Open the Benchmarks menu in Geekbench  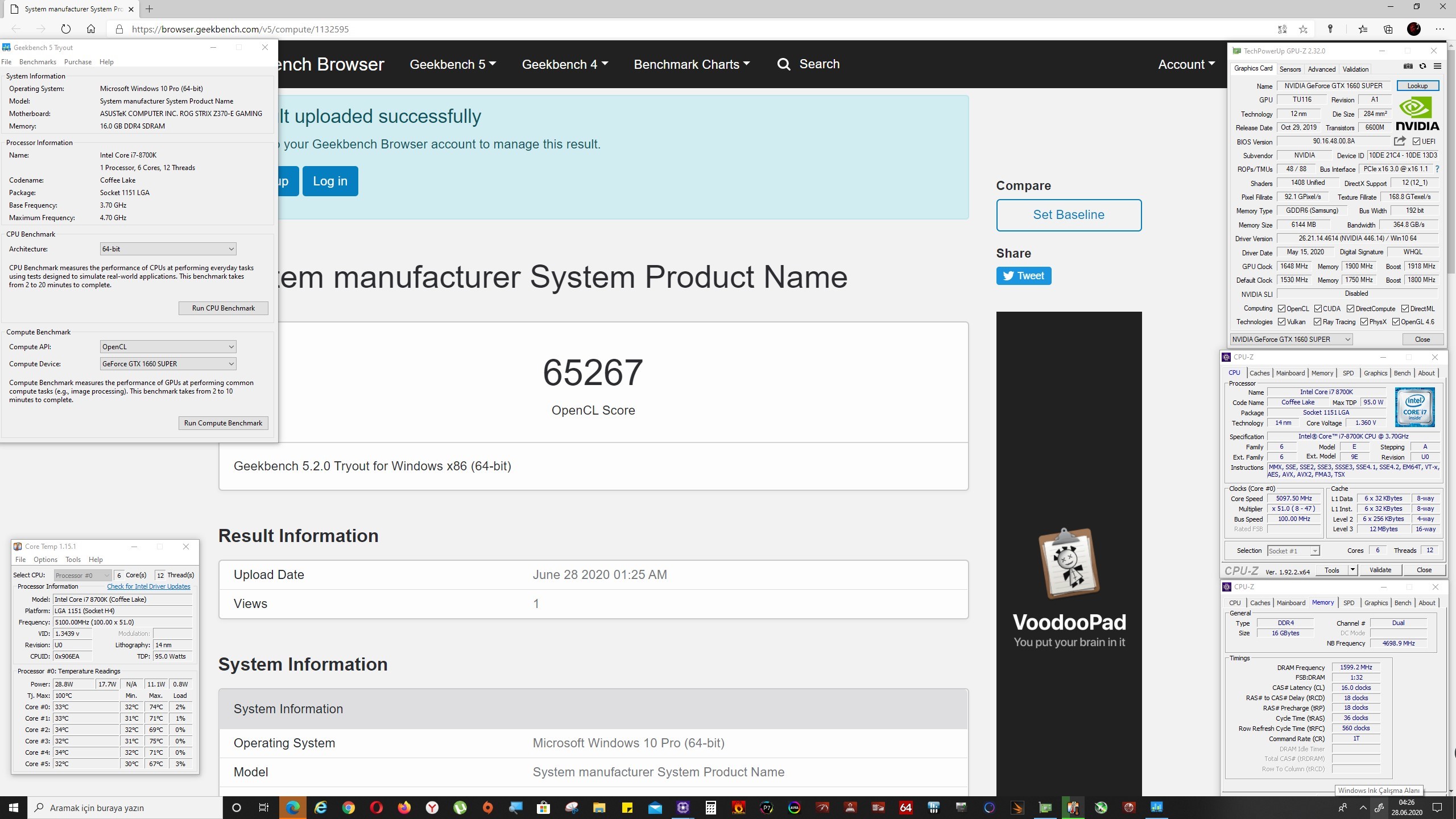click(x=38, y=62)
